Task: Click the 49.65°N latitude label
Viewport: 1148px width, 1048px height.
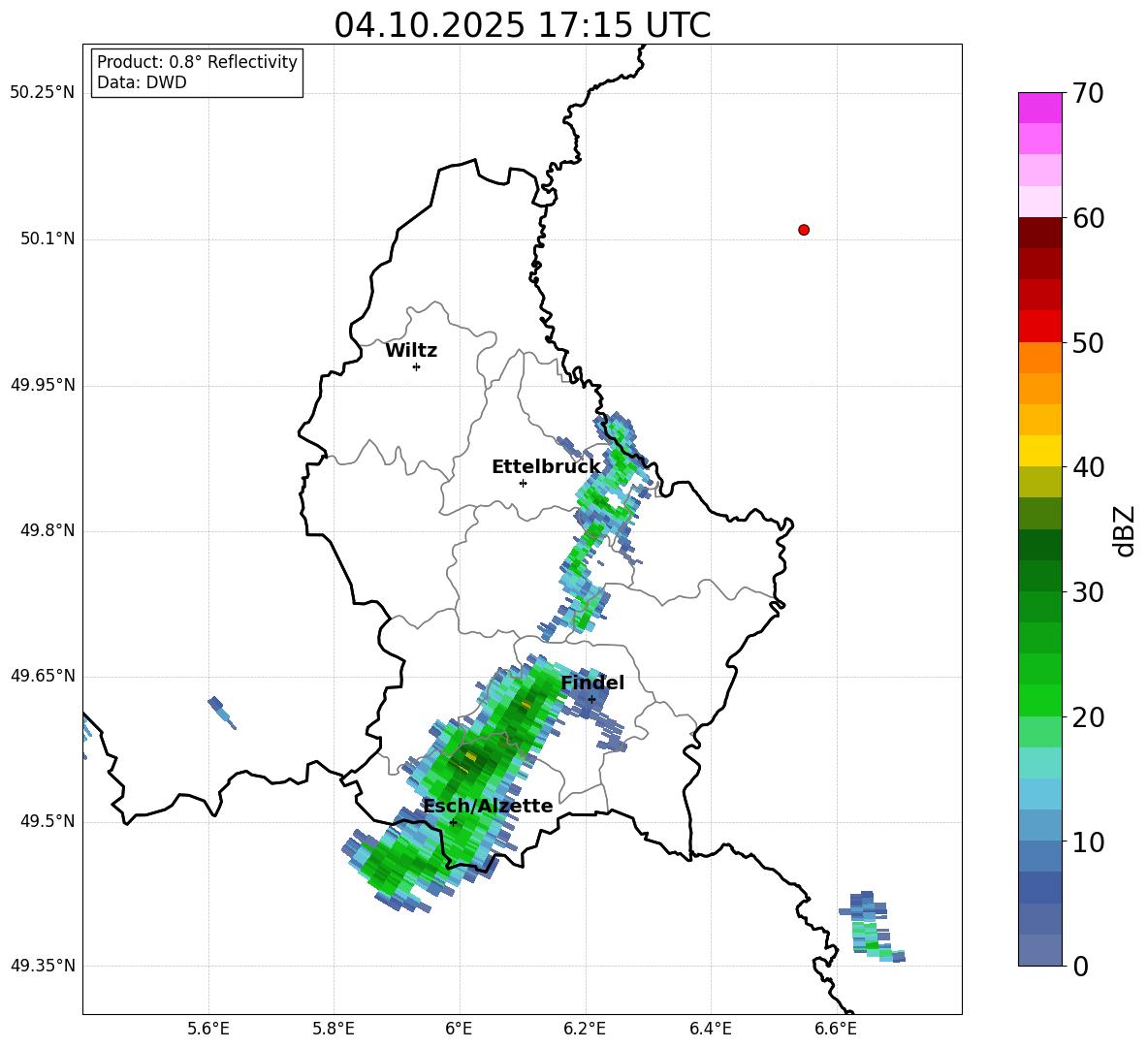Action: (43, 676)
